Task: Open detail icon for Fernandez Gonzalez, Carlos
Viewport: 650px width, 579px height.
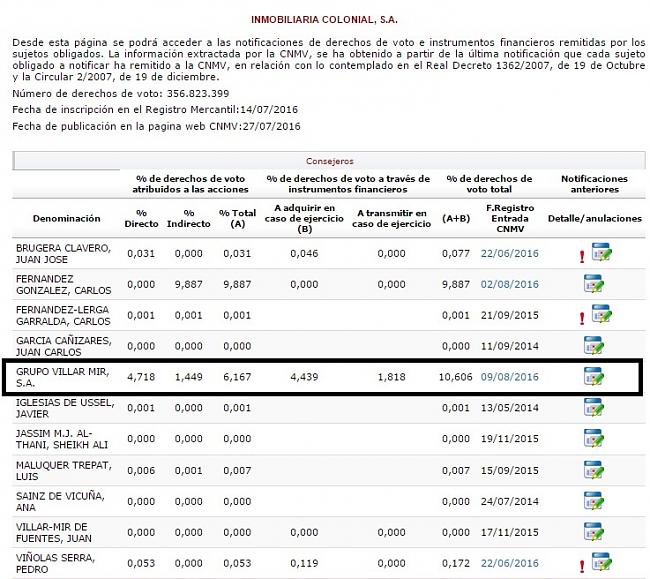Action: [x=594, y=283]
